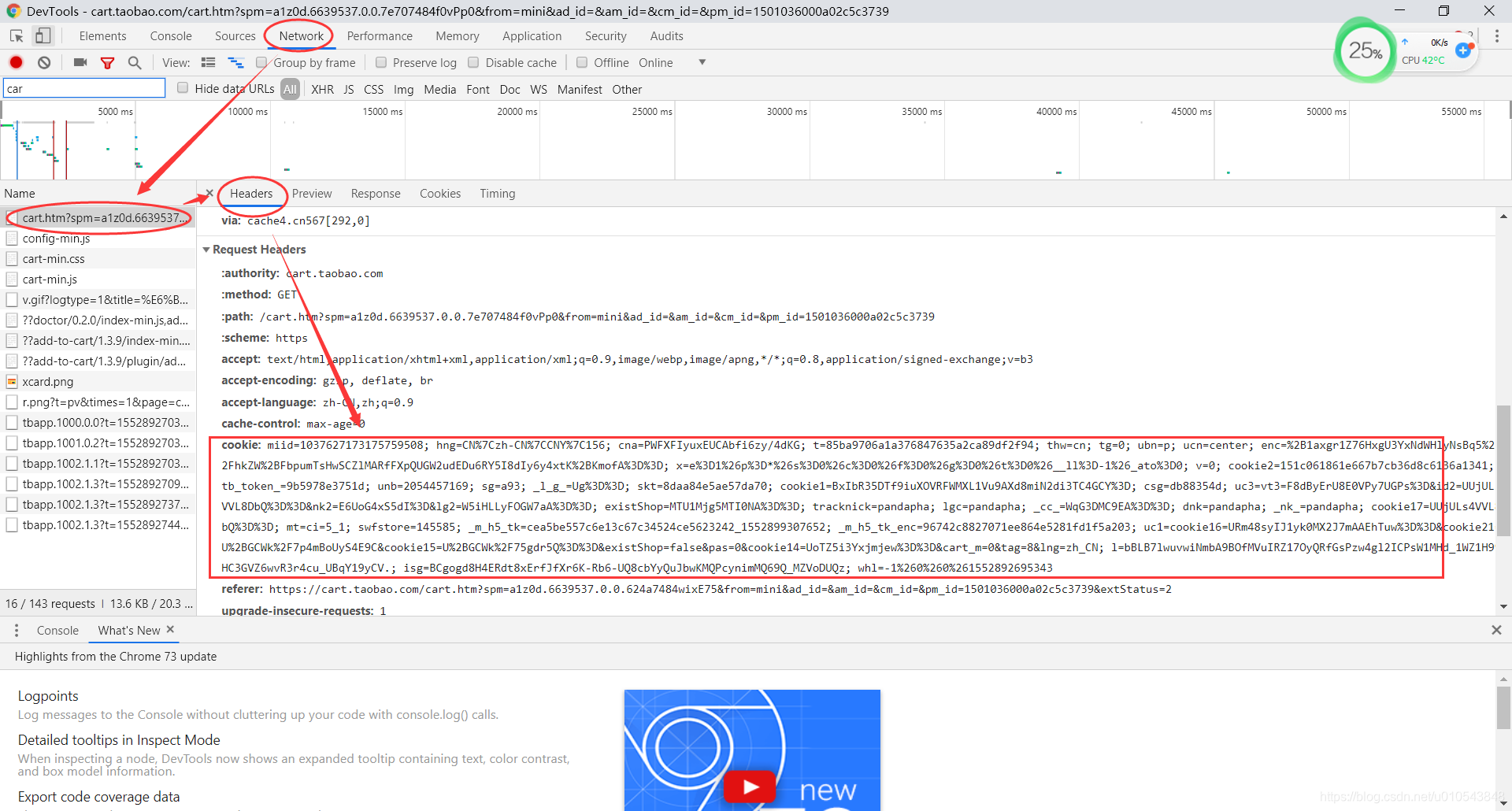Image resolution: width=1512 pixels, height=811 pixels.
Task: Click the filter text field containing car
Action: [x=84, y=88]
